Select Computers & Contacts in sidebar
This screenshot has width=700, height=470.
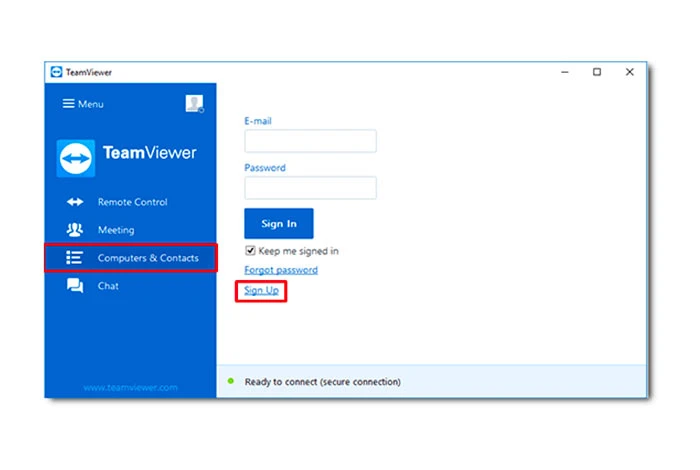point(131,258)
